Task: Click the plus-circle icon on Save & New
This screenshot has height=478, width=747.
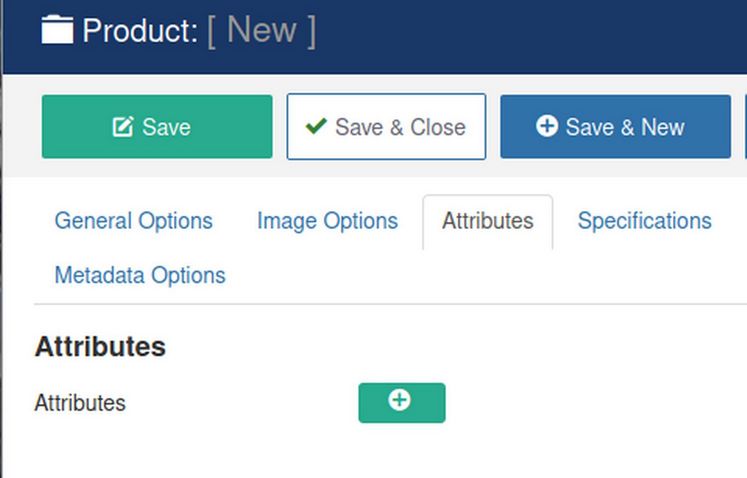Action: 546,127
